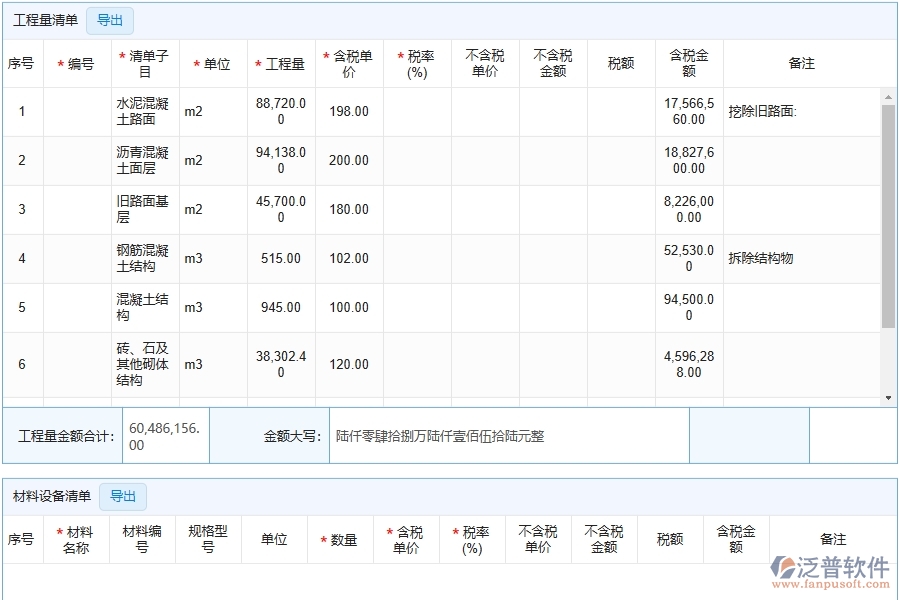Click the 金额大写 amount text field
Image resolution: width=900 pixels, height=600 pixels.
[508, 436]
